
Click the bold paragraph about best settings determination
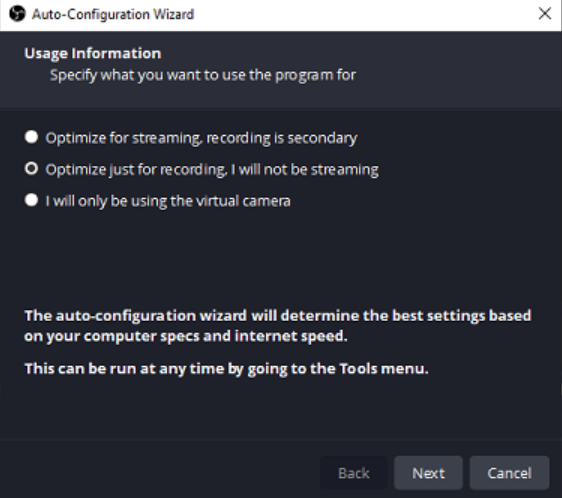point(278,326)
